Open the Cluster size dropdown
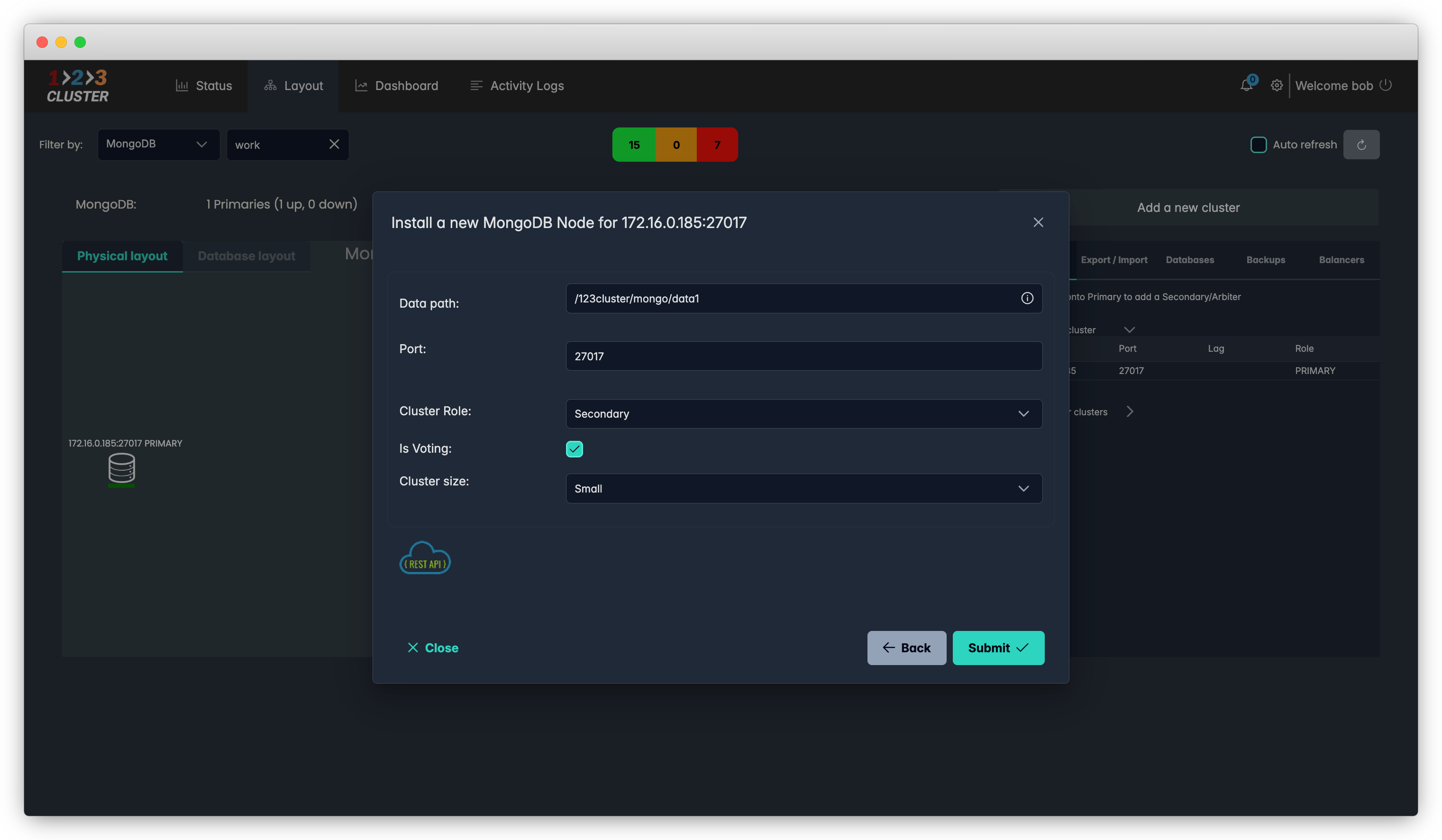The image size is (1442, 840). 803,489
